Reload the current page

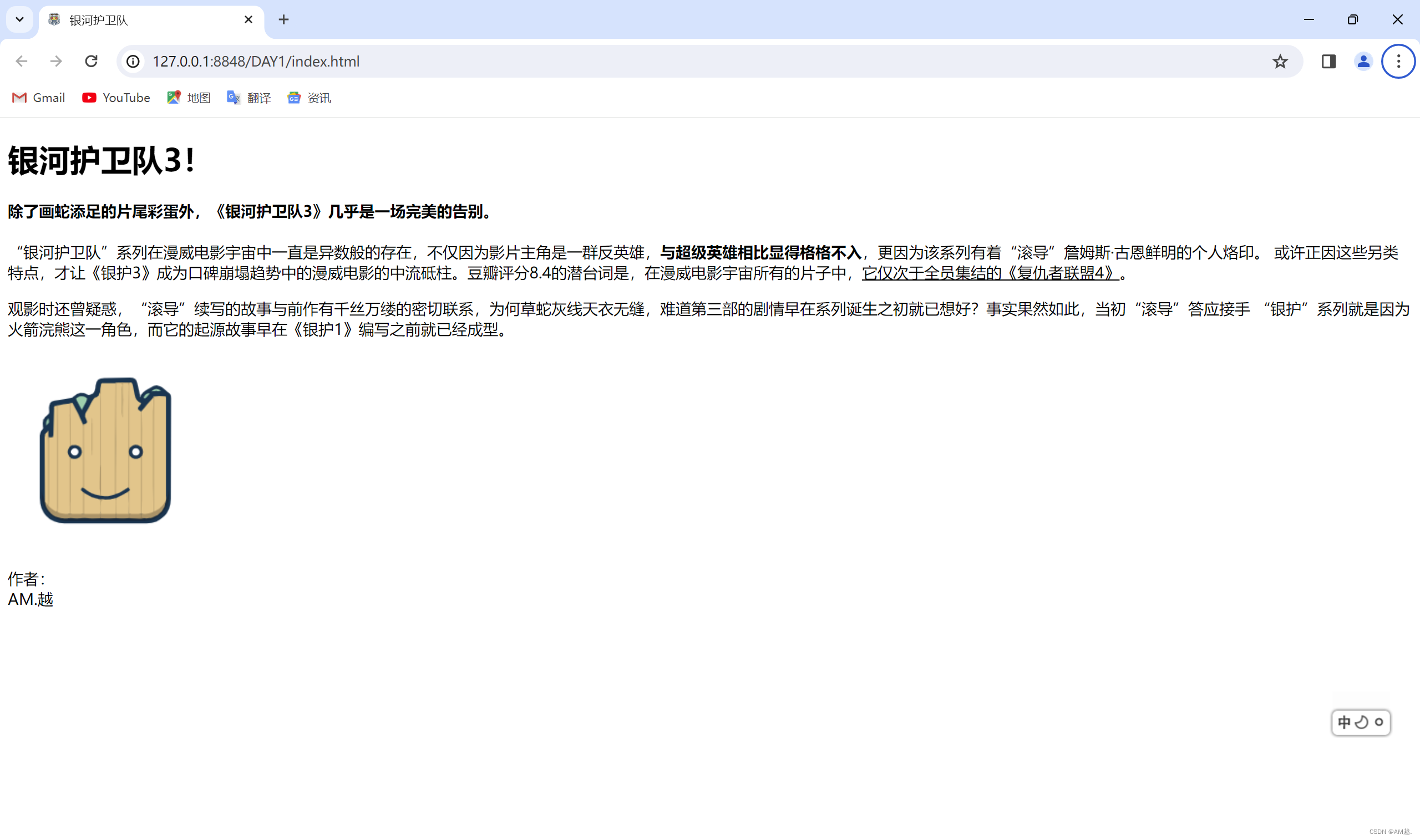91,61
